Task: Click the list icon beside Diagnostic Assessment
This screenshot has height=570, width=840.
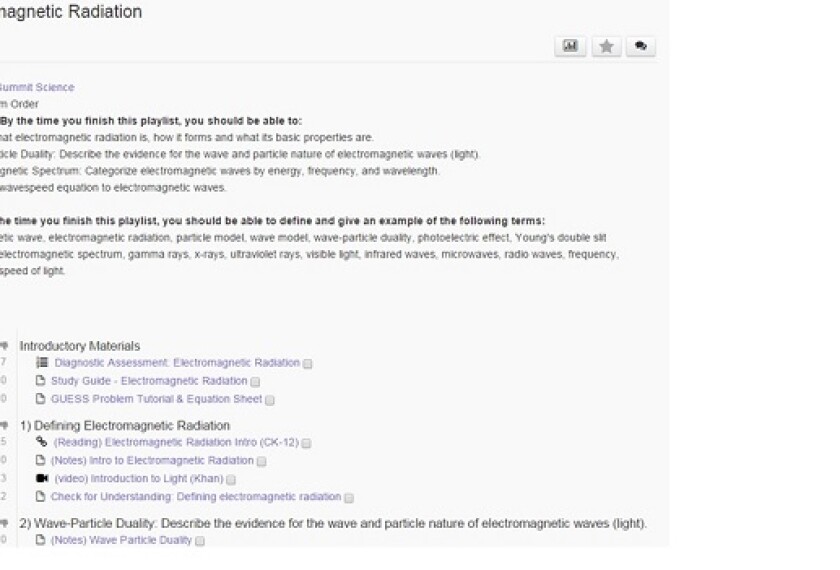Action: click(x=41, y=363)
